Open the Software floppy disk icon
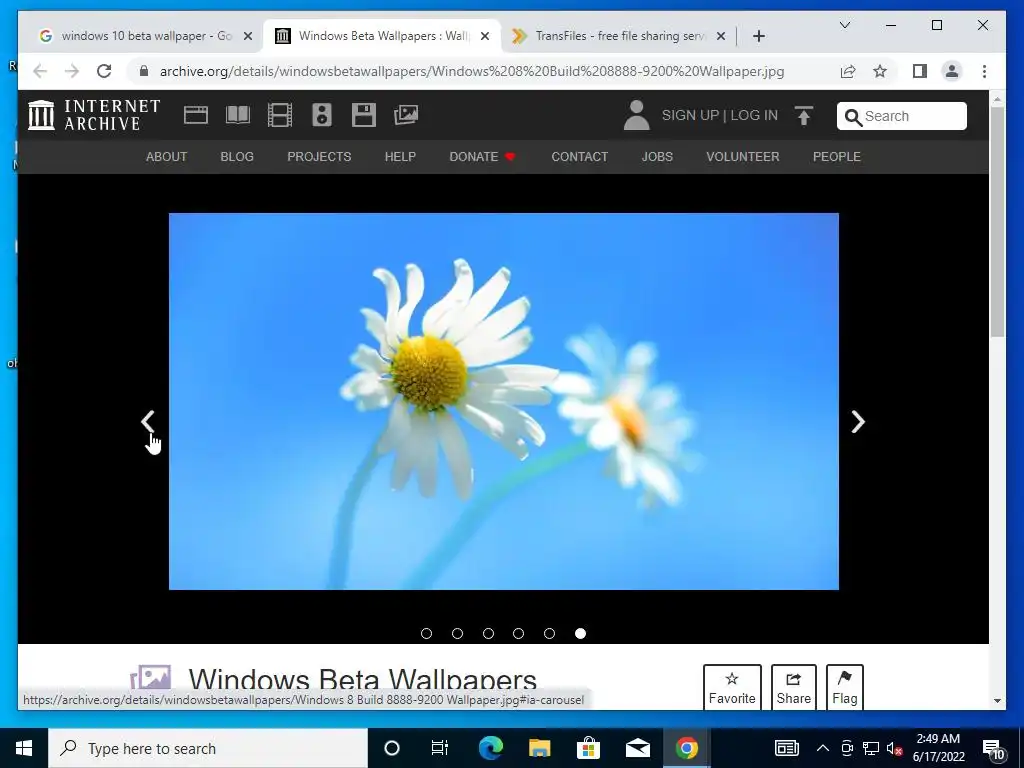Image resolution: width=1024 pixels, height=768 pixels. tap(364, 115)
